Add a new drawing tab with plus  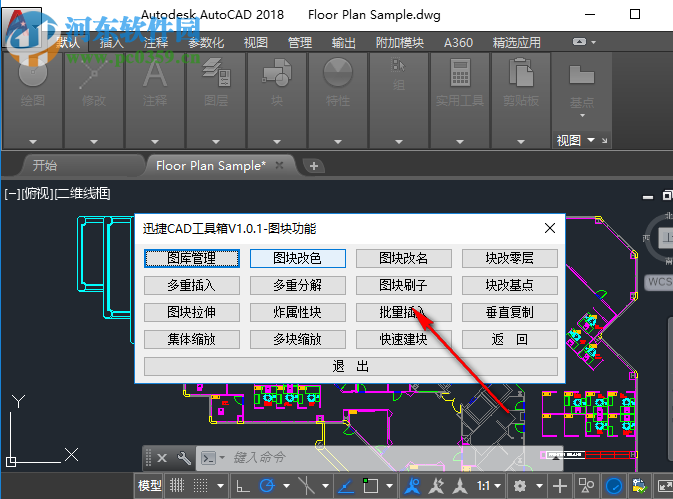(314, 166)
